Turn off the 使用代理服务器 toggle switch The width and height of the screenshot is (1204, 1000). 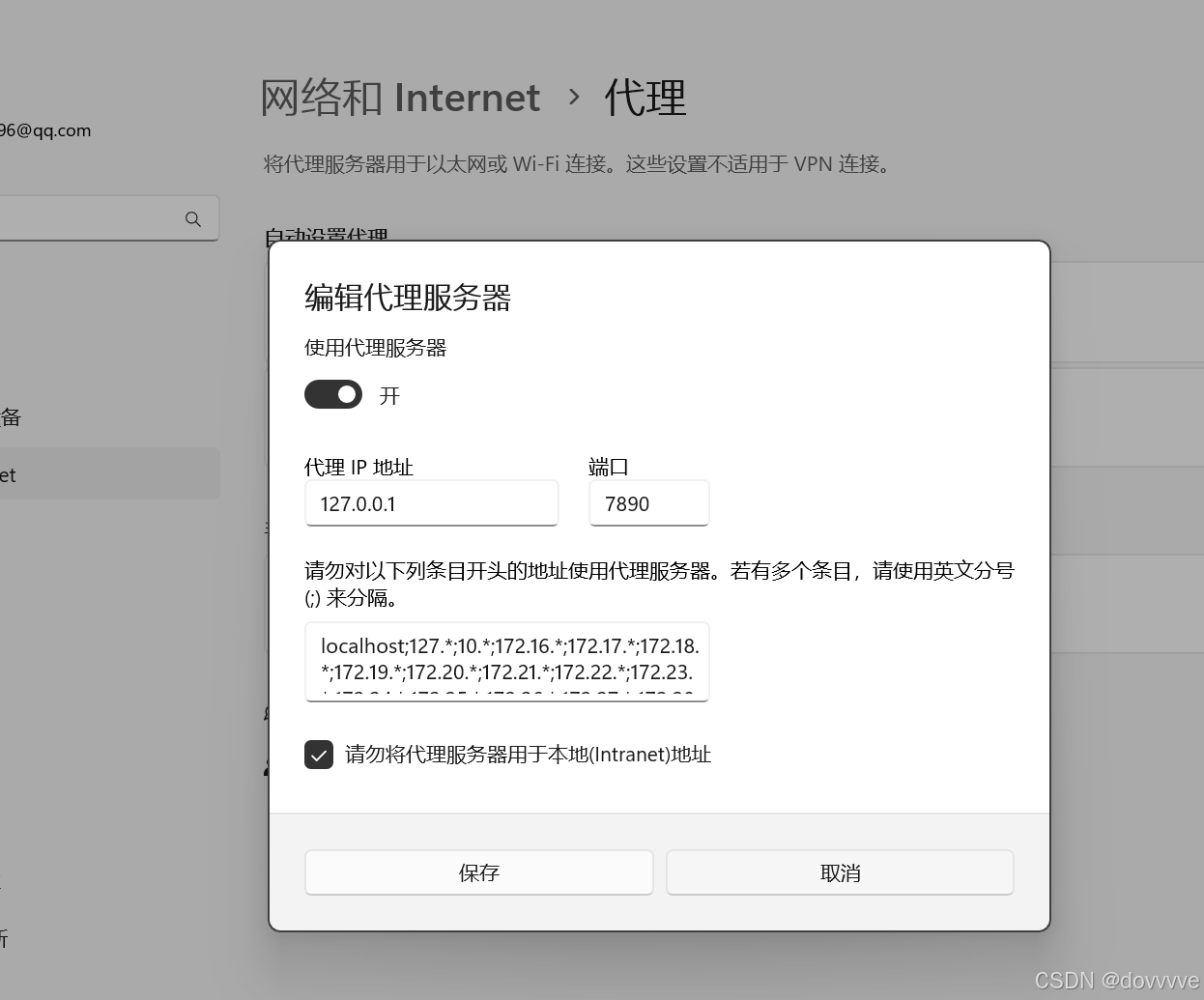pos(333,394)
